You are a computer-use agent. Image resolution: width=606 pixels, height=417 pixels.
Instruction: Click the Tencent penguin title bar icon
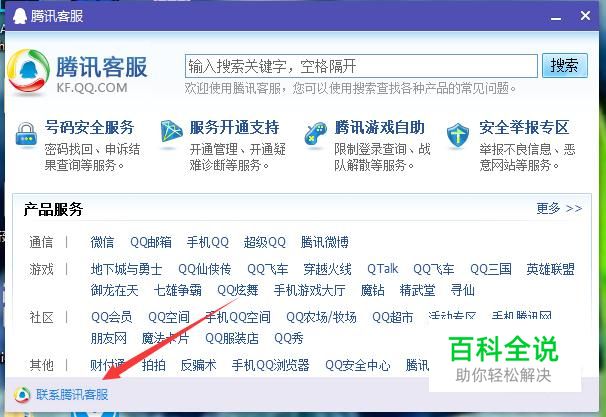click(x=20, y=16)
